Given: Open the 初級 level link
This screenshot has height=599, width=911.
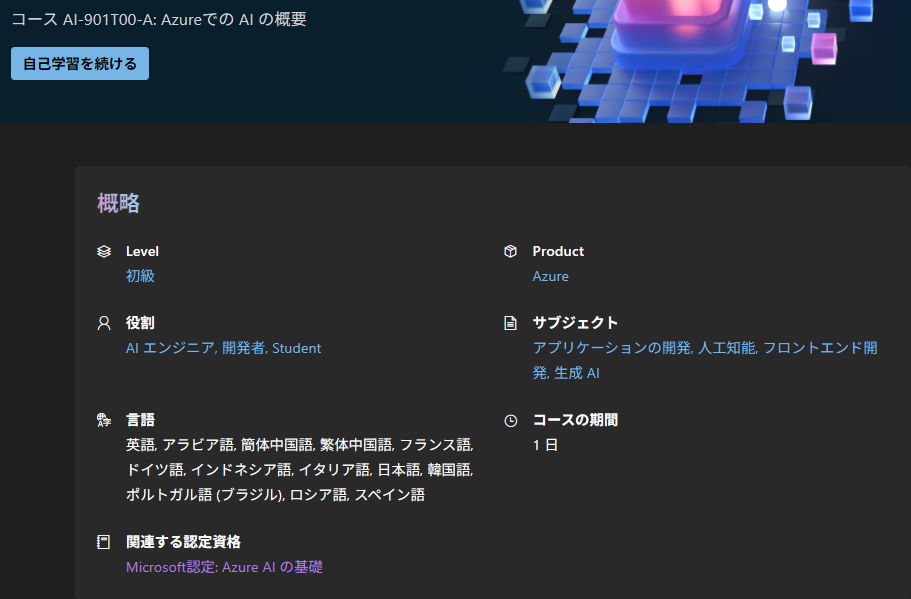Looking at the screenshot, I should tap(140, 276).
